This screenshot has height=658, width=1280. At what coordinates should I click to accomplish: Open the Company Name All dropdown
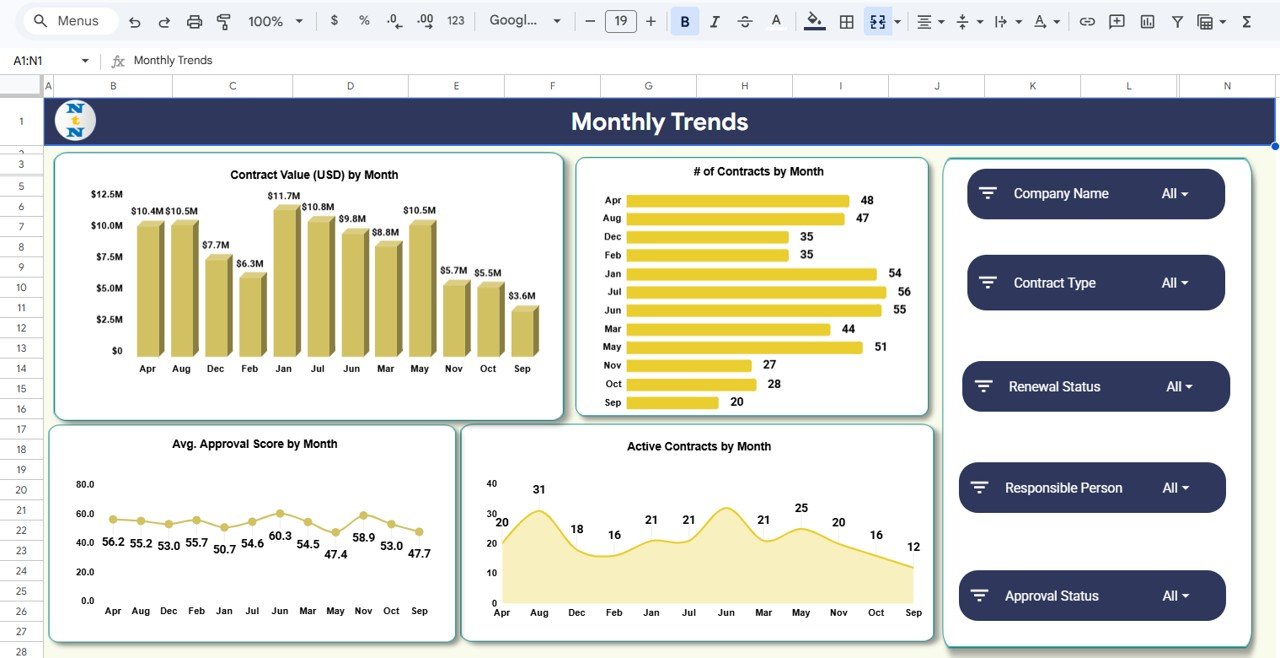(1175, 194)
